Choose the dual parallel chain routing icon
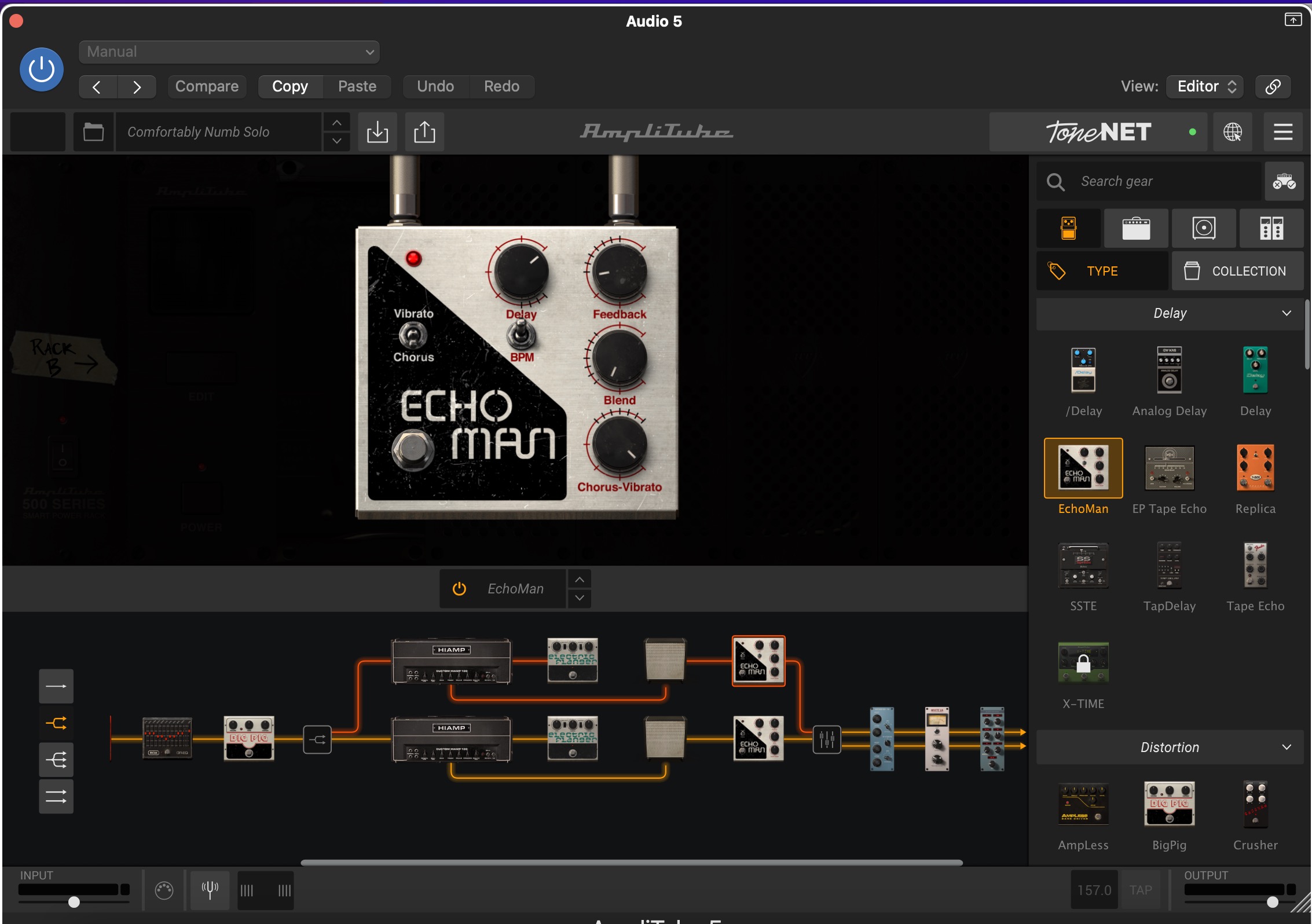1312x924 pixels. (56, 797)
